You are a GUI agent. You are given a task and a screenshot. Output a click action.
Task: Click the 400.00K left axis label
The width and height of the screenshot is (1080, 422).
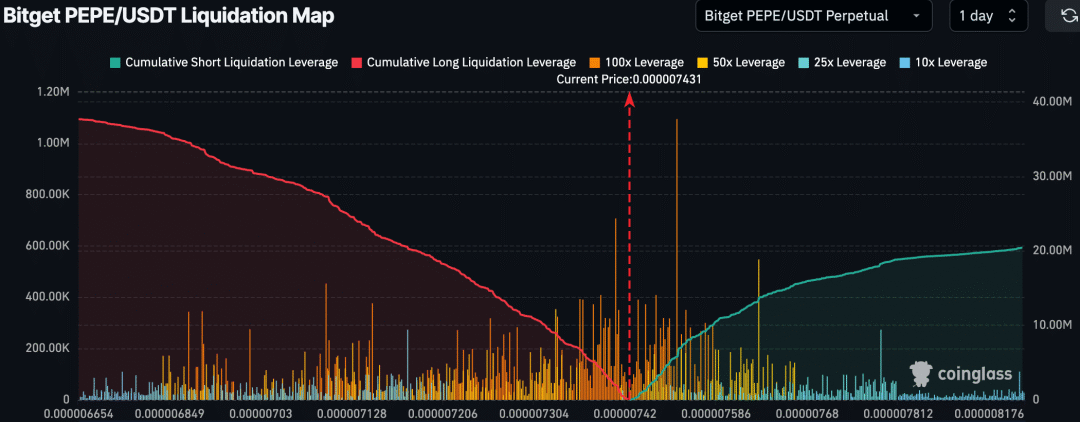[47, 297]
